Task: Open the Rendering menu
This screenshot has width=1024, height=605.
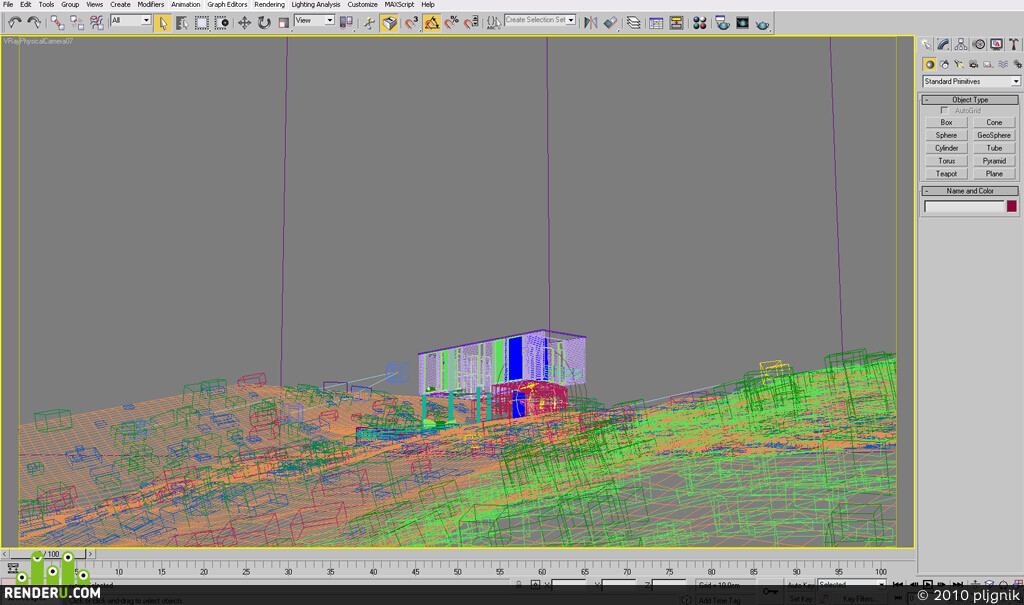Action: 269,5
